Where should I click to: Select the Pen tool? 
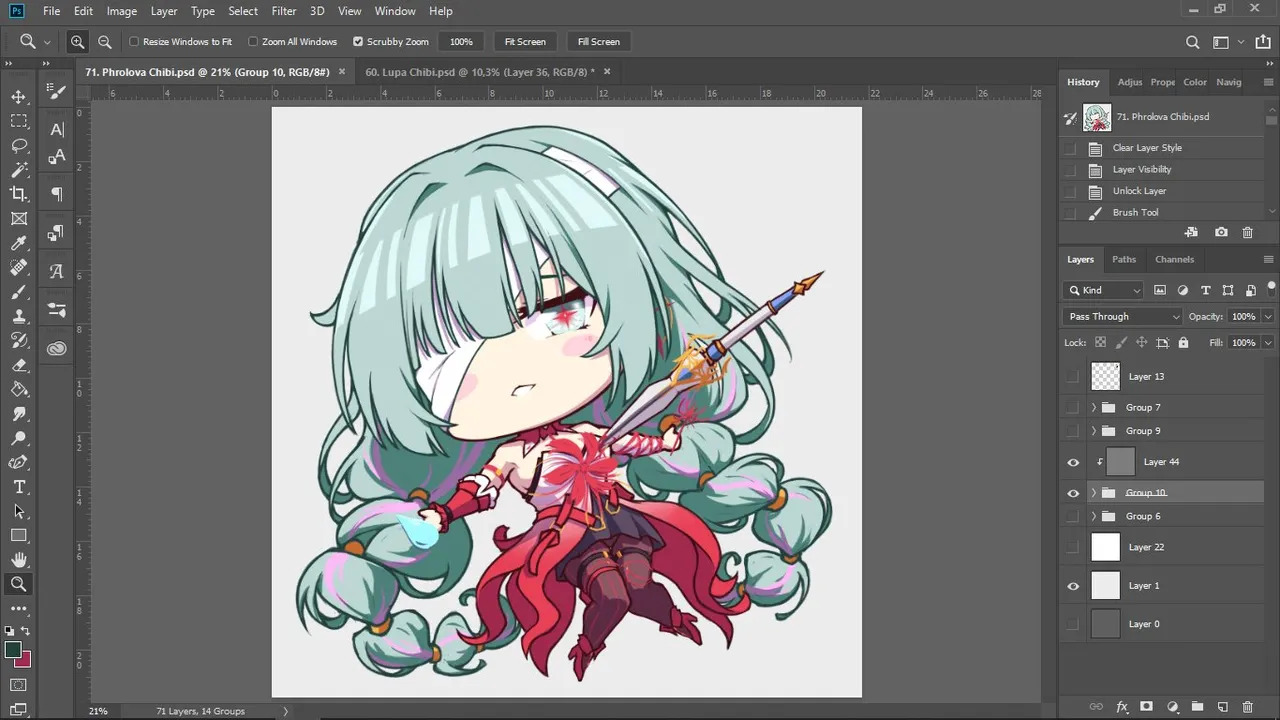click(x=19, y=462)
